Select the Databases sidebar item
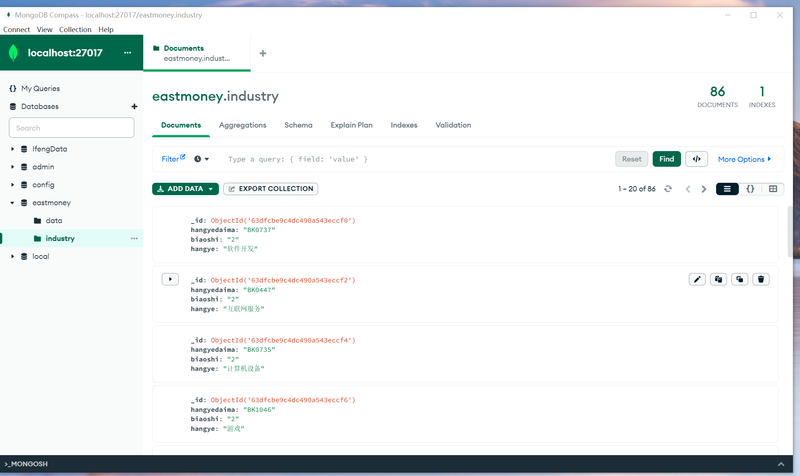Screen dimensions: 800x476 point(40,106)
